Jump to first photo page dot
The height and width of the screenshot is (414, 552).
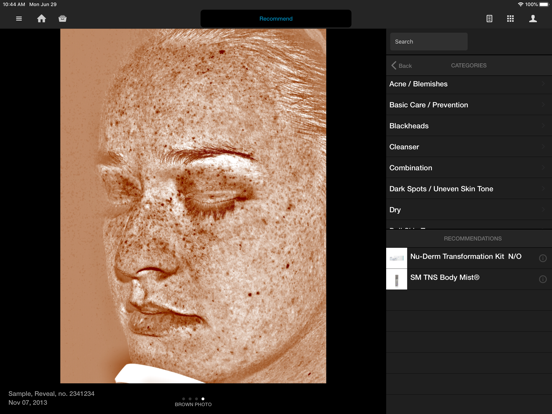click(x=183, y=399)
